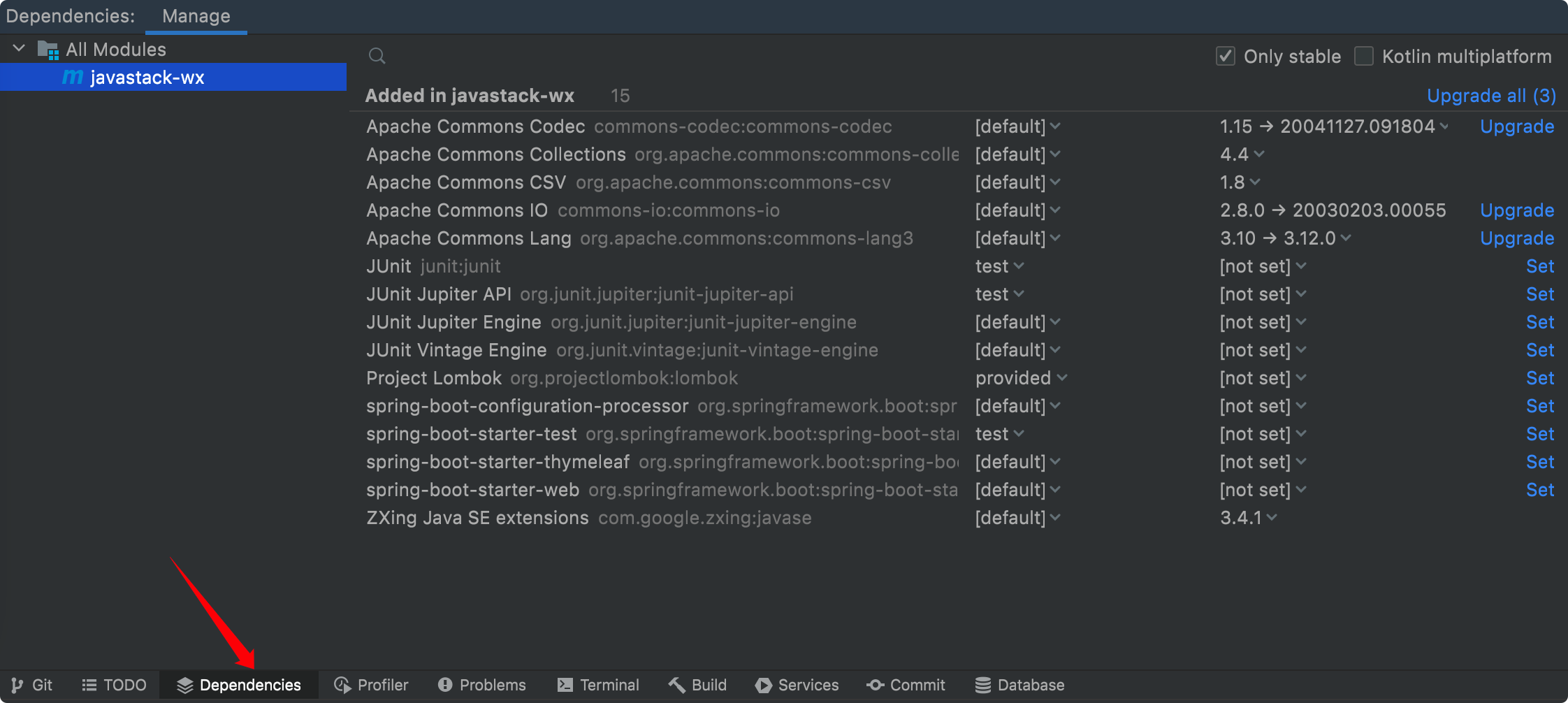
Task: Click the search magnifier icon
Action: click(x=377, y=56)
